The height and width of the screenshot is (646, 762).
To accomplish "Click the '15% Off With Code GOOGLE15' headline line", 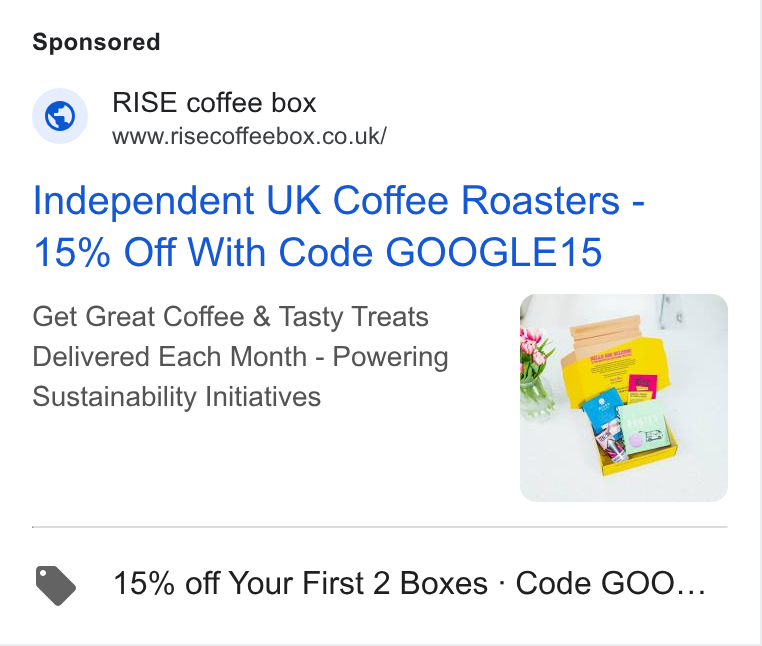I will click(x=318, y=252).
